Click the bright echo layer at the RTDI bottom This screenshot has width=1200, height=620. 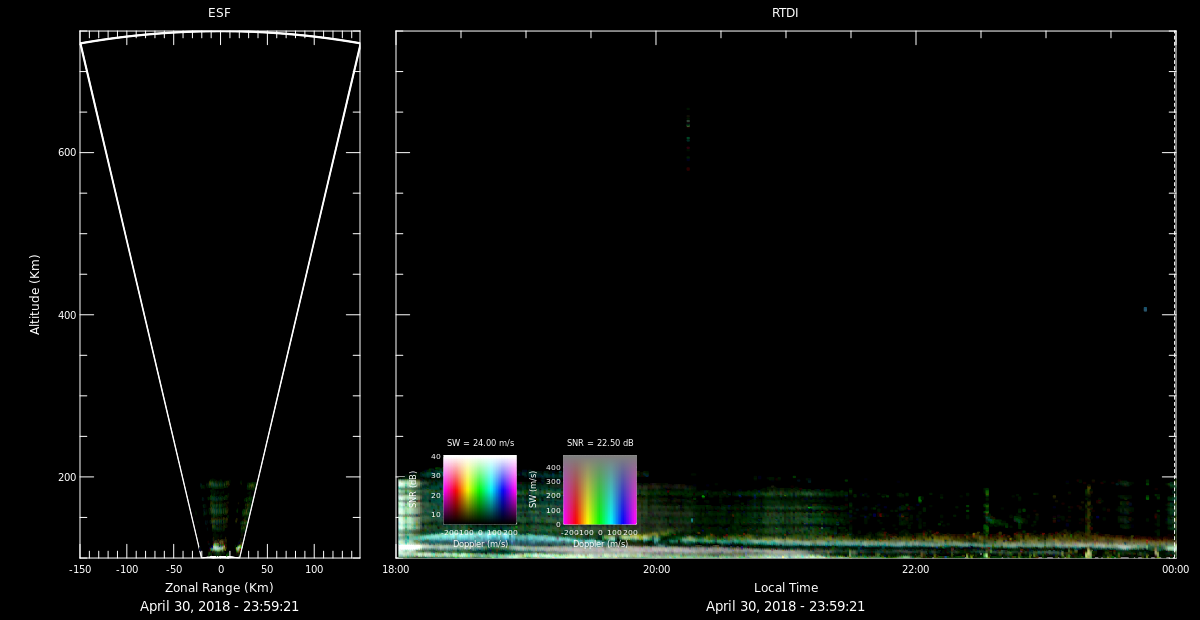click(x=785, y=546)
